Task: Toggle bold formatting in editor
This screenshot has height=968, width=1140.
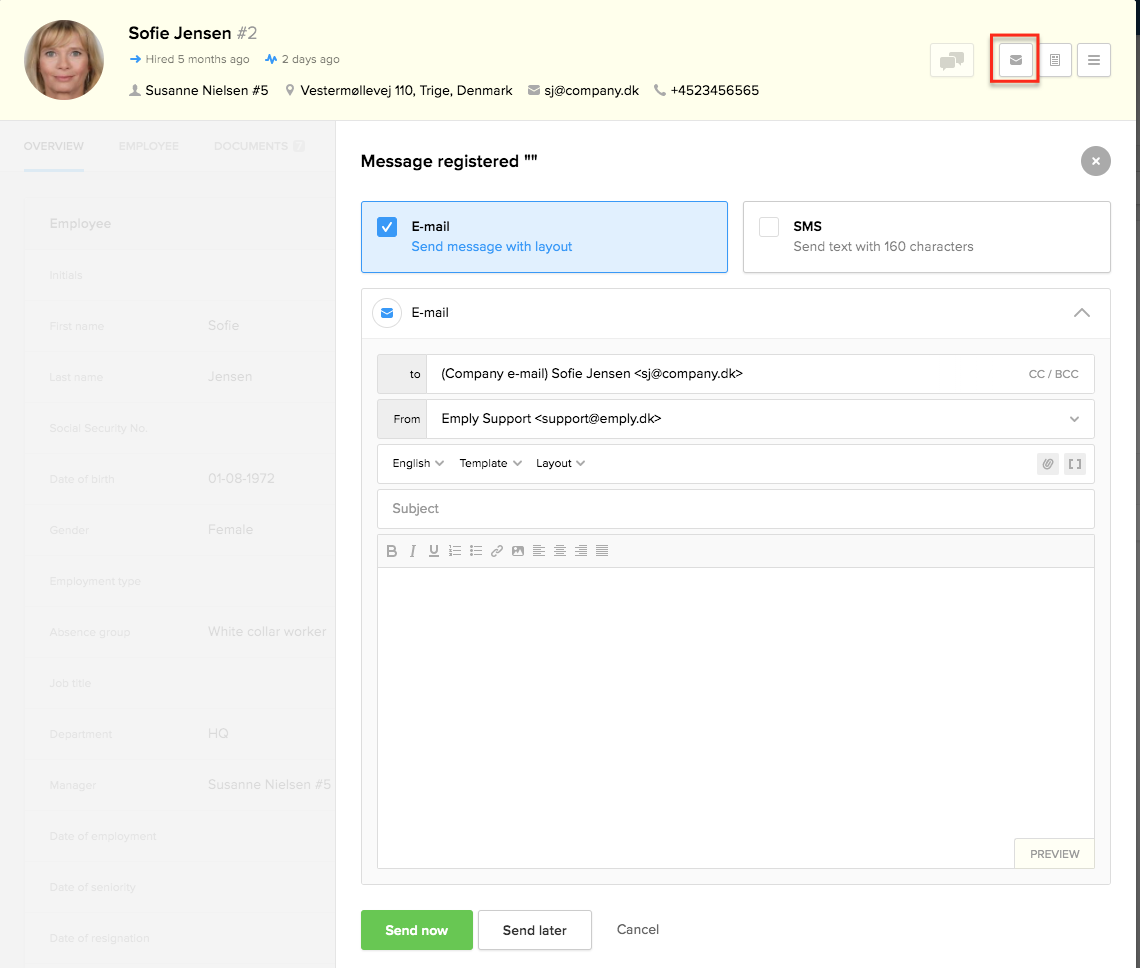Action: (x=392, y=551)
